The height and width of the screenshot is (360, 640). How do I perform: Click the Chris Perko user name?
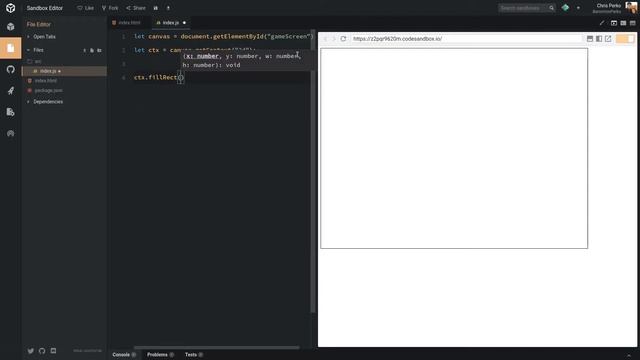(609, 6)
